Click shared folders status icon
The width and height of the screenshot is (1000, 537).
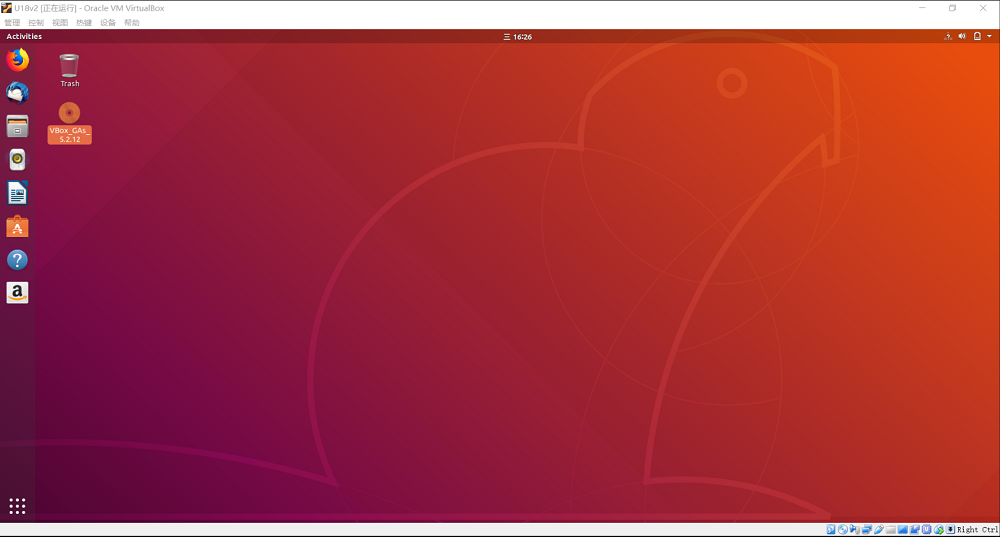pos(890,529)
